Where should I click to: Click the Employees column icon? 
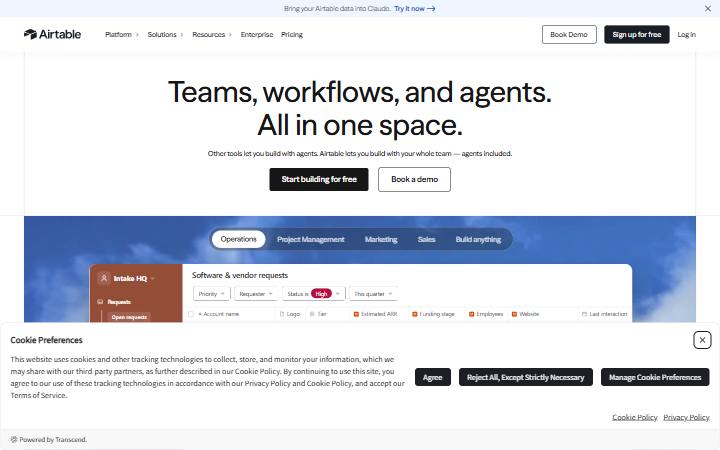click(x=471, y=314)
